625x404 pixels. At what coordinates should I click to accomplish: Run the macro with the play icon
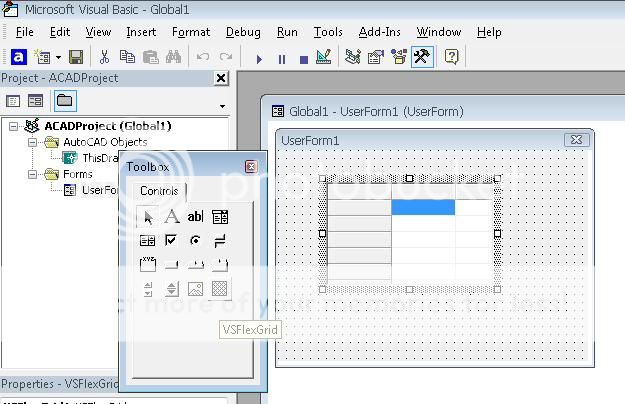[259, 59]
